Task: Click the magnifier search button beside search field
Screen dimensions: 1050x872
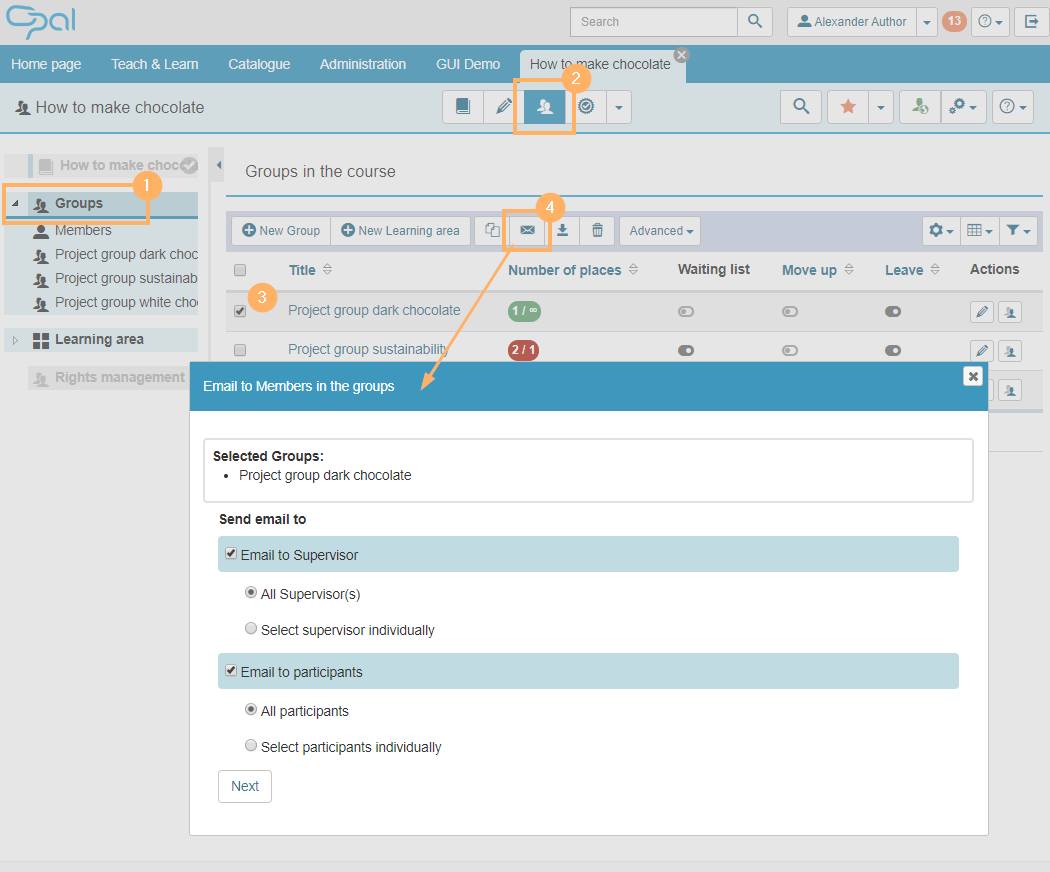Action: point(755,22)
